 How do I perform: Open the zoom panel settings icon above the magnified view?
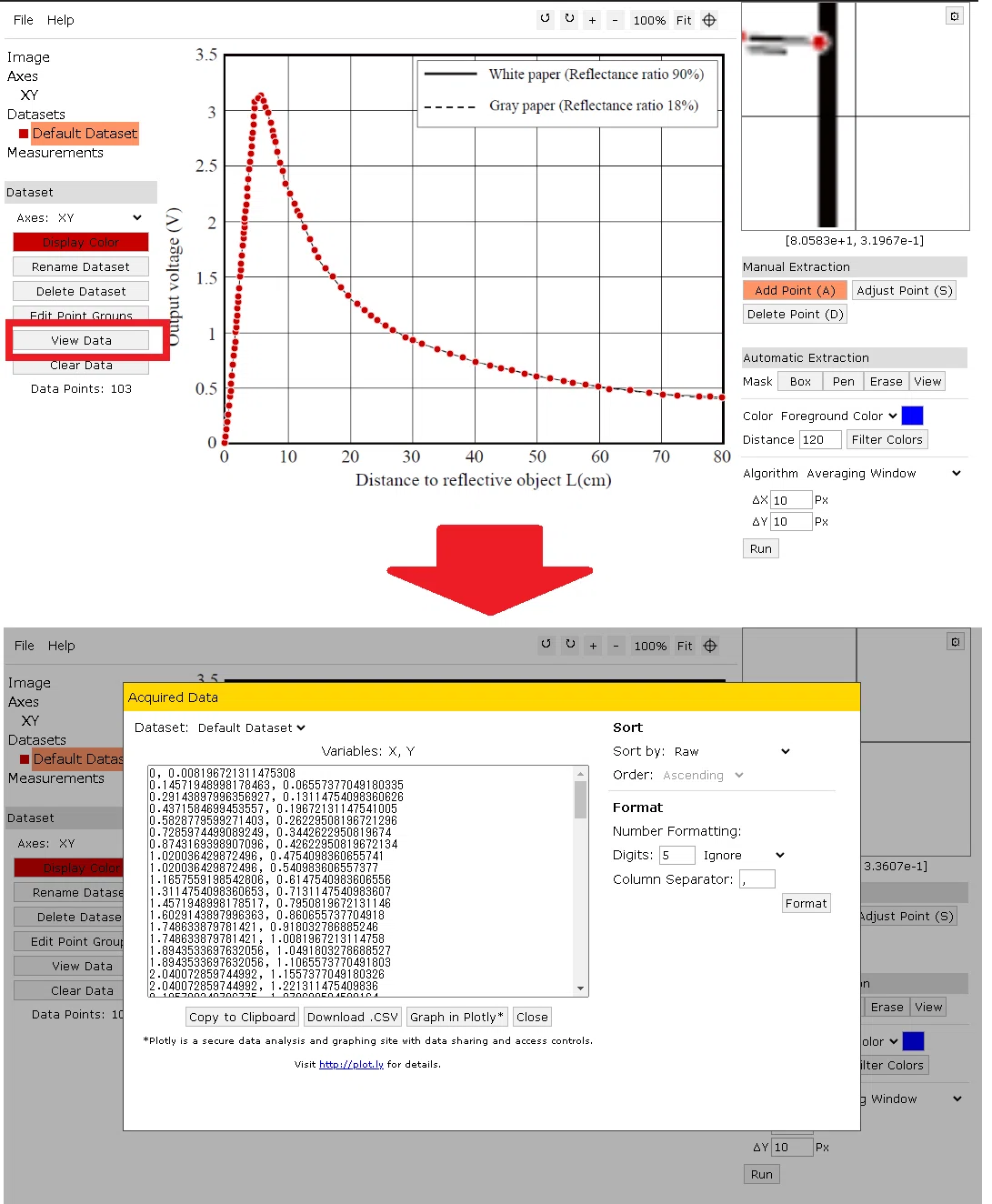tap(954, 15)
